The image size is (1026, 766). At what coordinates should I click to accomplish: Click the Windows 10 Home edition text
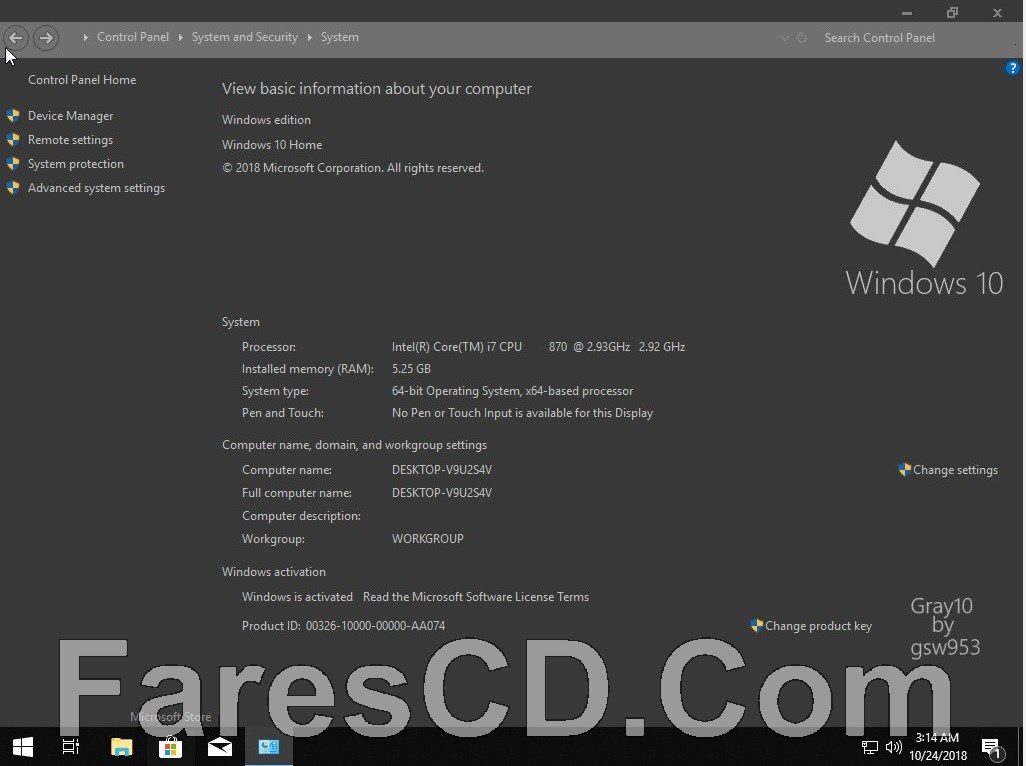coord(272,145)
